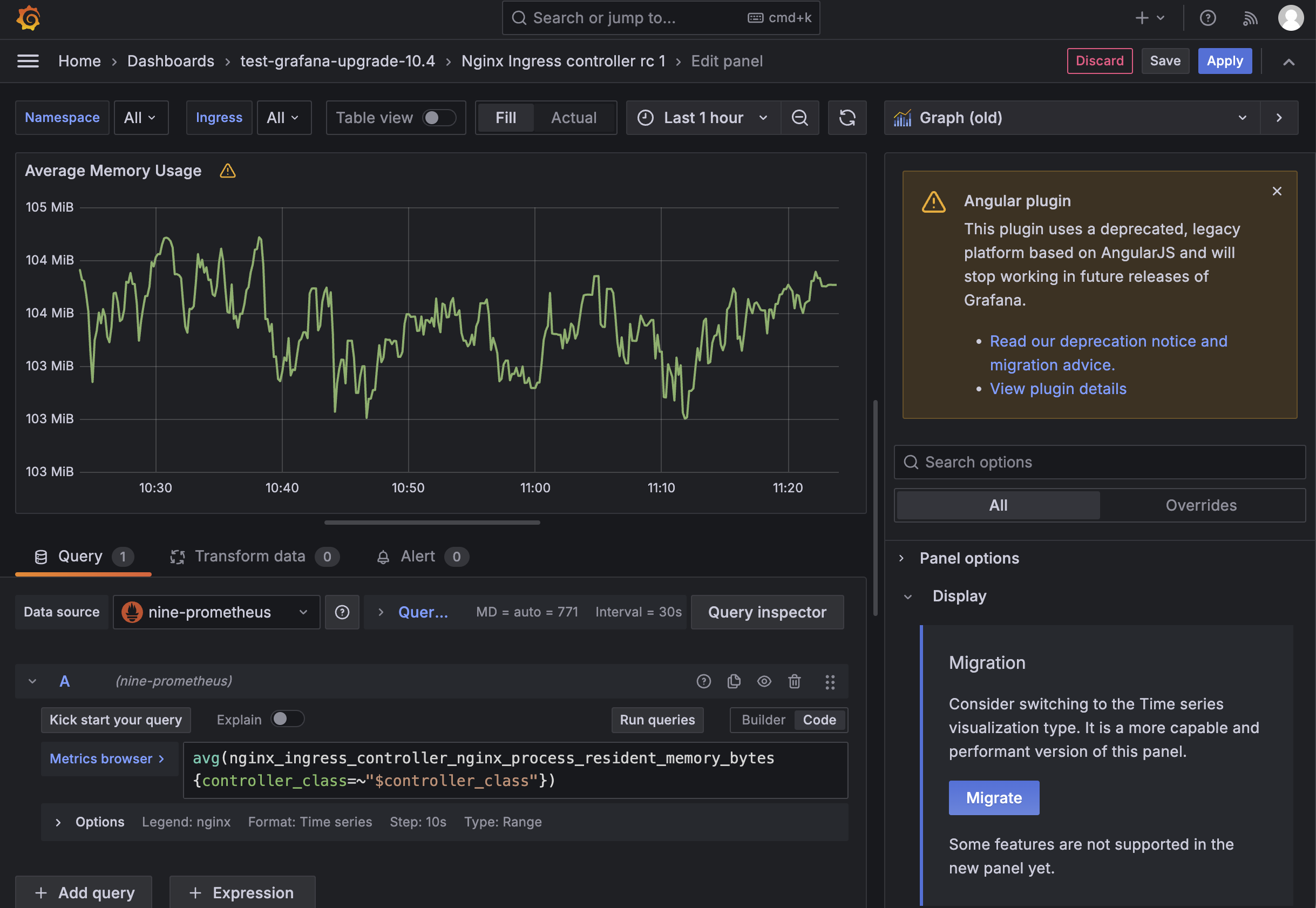Screen dimensions: 1316x908
Task: Click the Discard button
Action: [1100, 61]
